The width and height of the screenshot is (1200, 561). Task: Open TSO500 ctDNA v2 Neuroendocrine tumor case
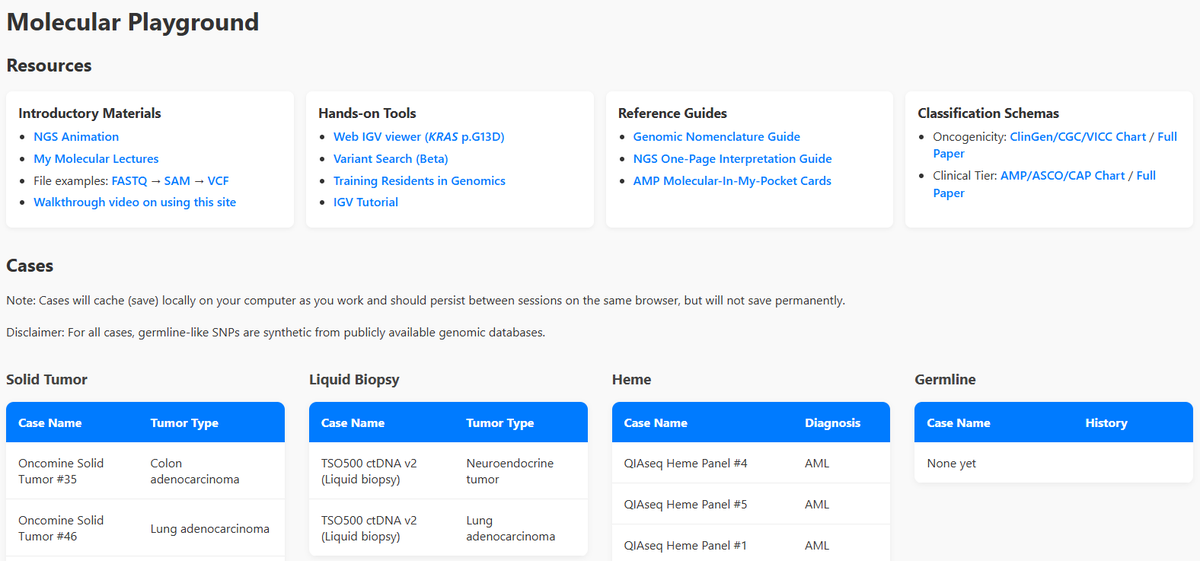pos(369,471)
